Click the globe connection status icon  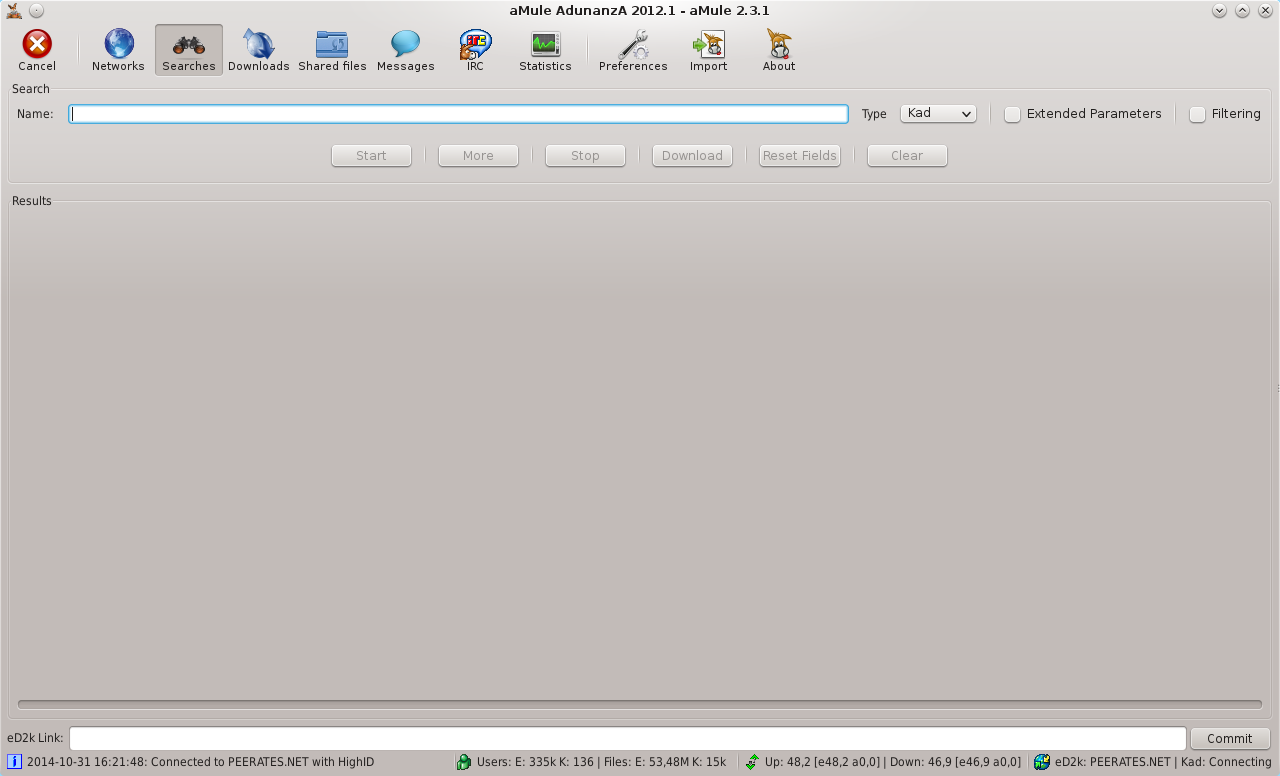coord(1042,762)
